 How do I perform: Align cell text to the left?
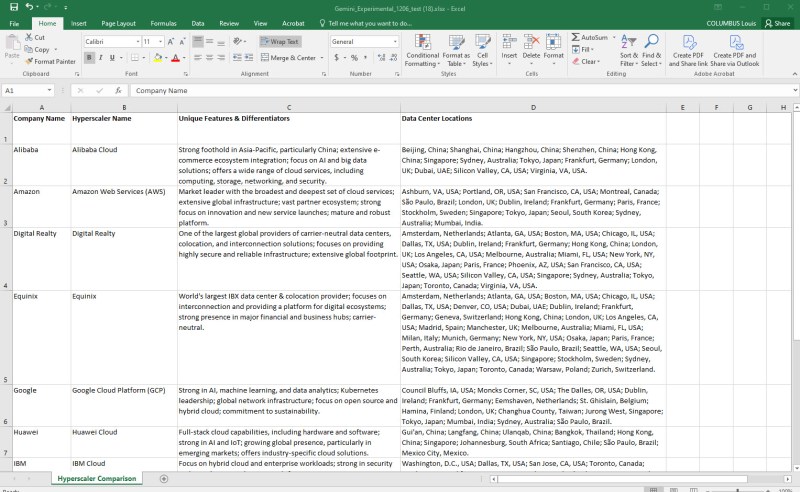tap(198, 58)
